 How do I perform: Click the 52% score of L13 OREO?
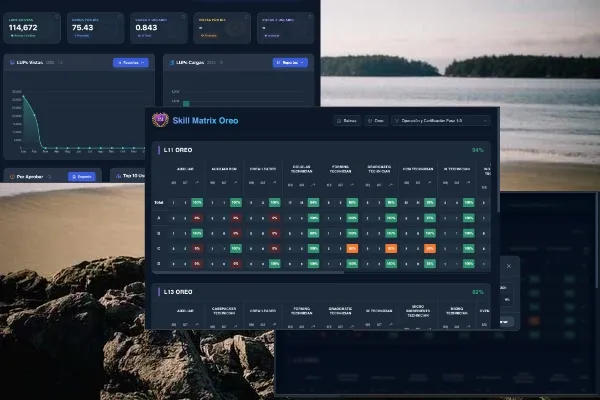point(478,292)
